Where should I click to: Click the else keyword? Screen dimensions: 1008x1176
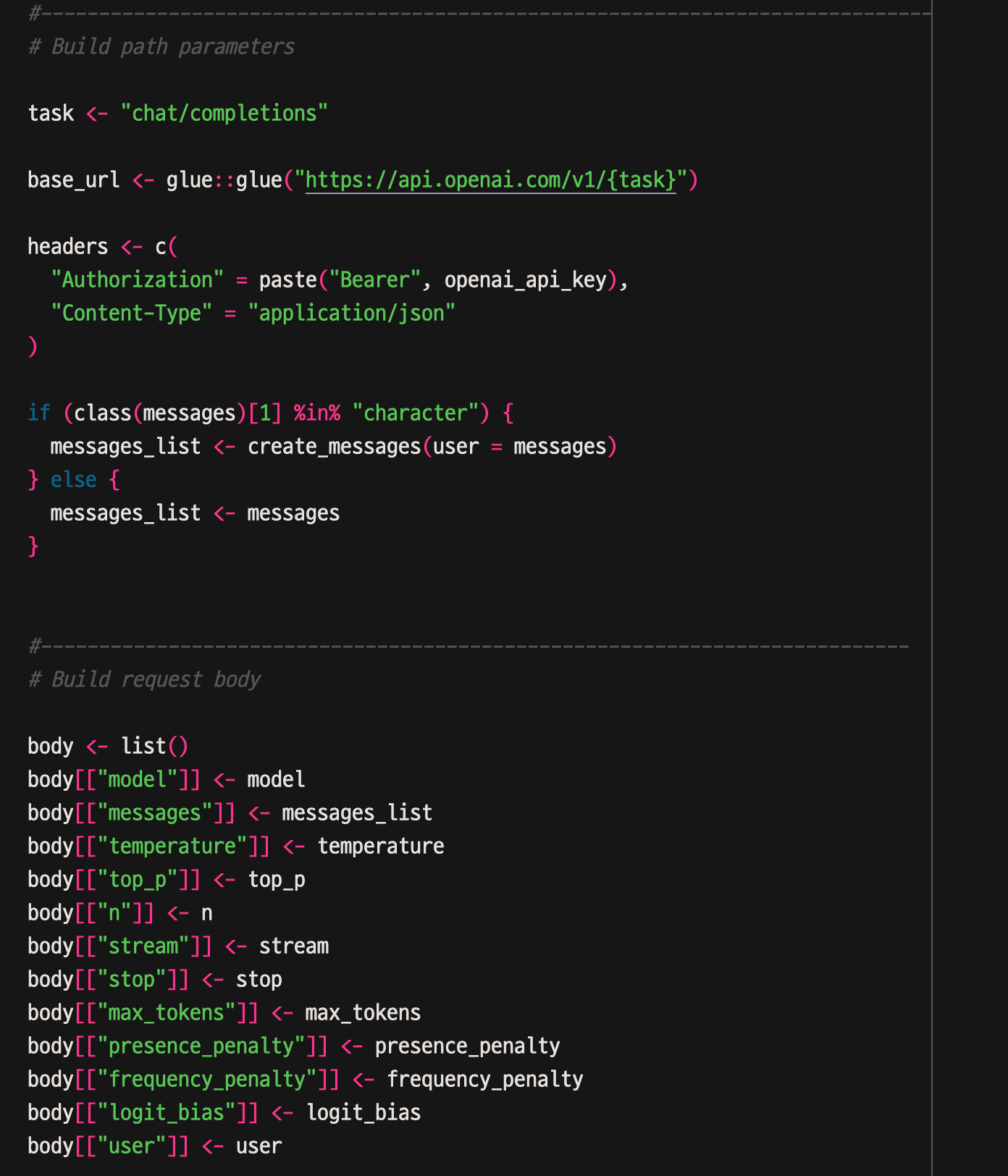(x=73, y=479)
